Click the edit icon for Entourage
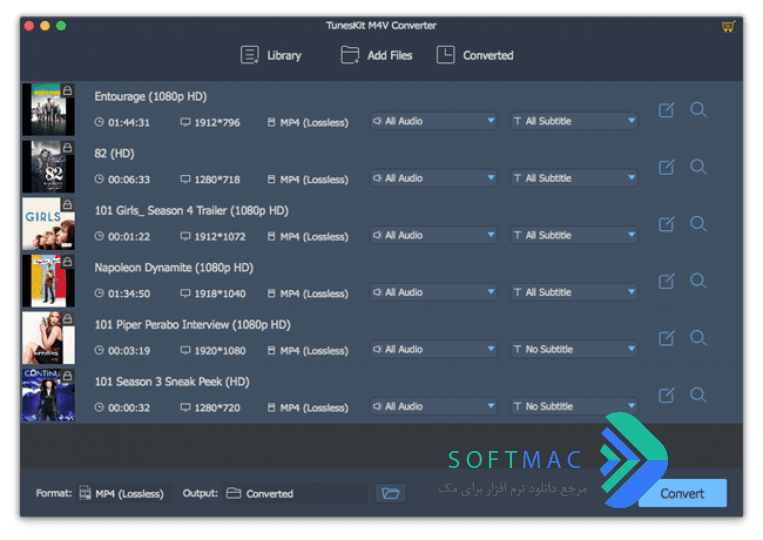The height and width of the screenshot is (540, 763). coord(666,110)
